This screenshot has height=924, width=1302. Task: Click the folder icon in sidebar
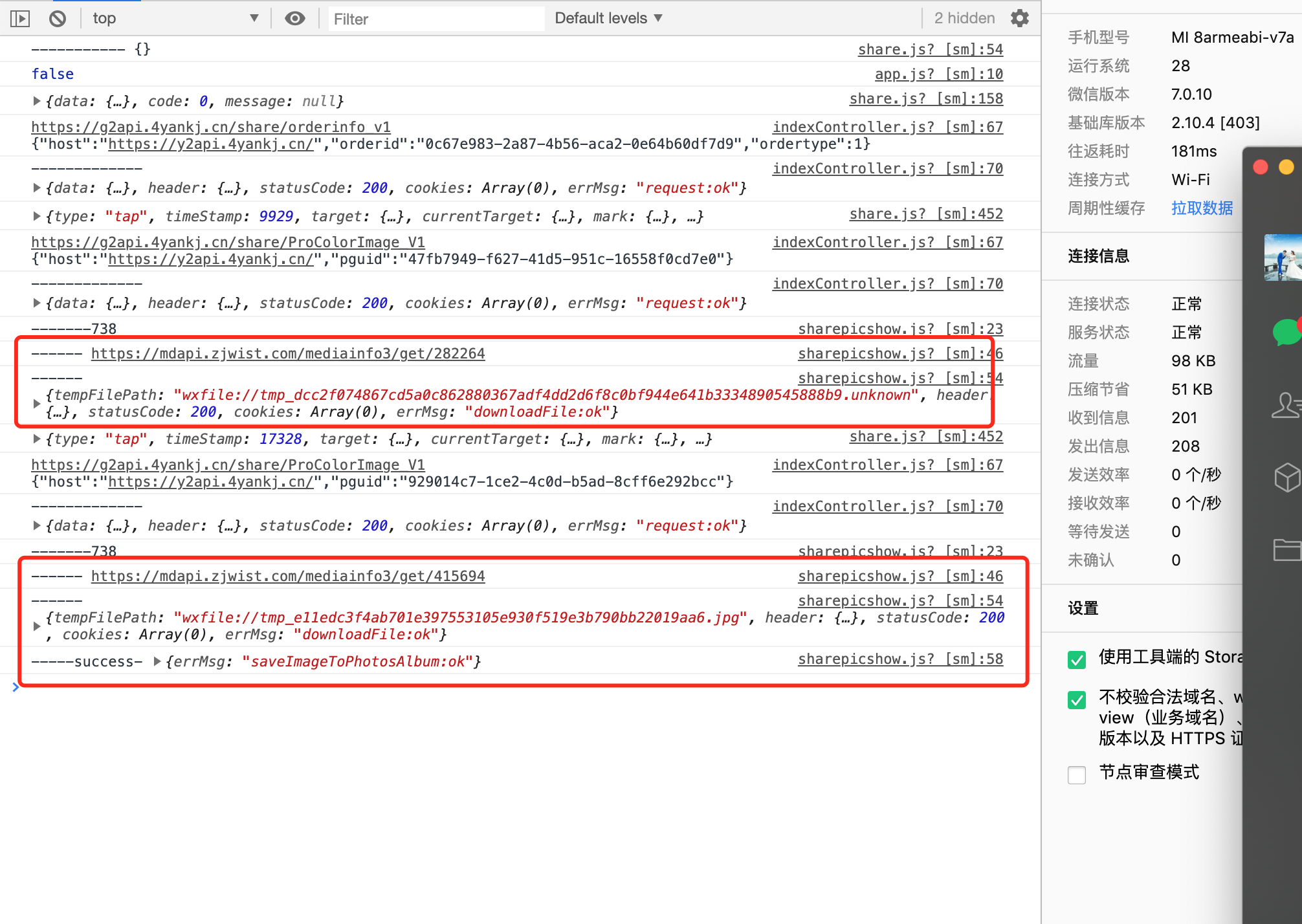coord(1286,550)
